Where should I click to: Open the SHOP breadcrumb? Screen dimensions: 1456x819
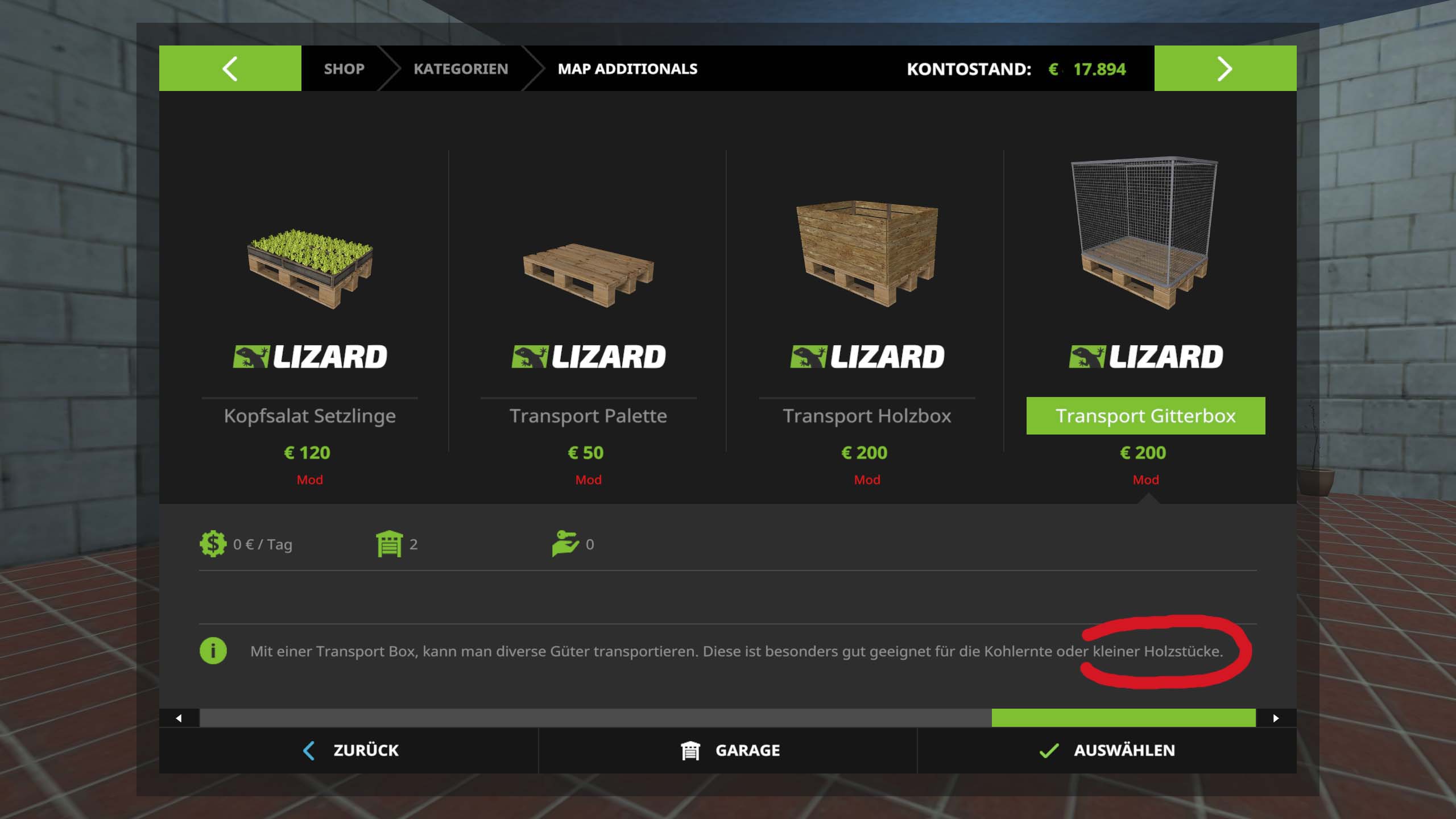coord(344,69)
